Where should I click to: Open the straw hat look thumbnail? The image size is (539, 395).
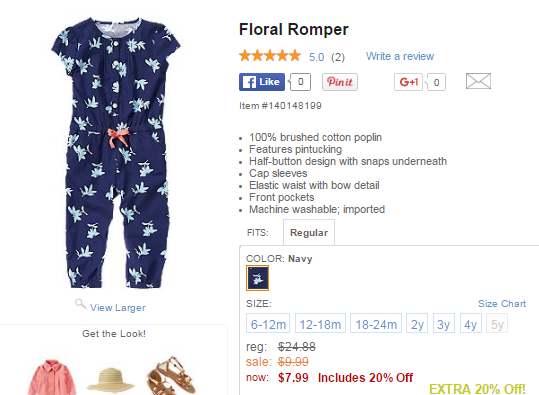click(x=110, y=380)
